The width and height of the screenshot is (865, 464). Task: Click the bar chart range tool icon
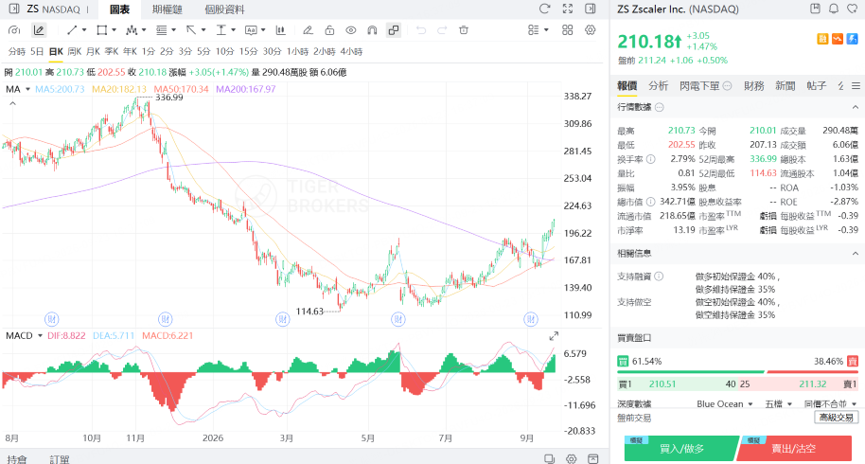pos(281,30)
